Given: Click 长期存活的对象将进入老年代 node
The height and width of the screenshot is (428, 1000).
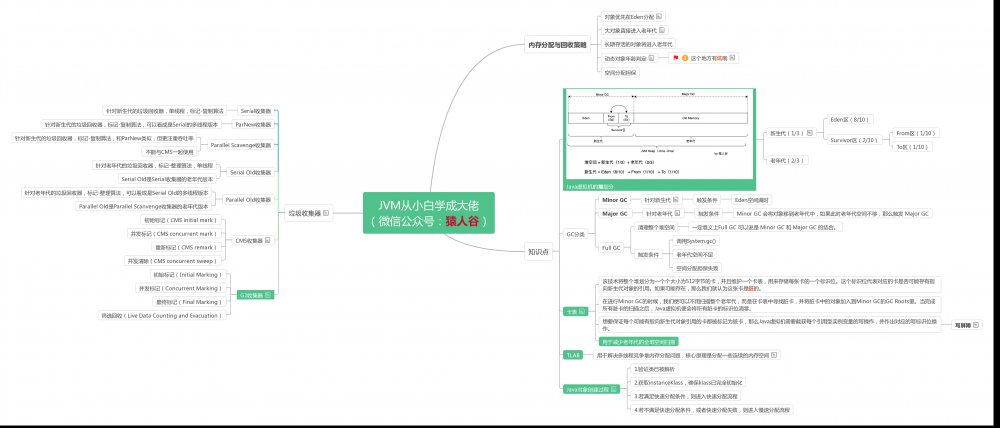Looking at the screenshot, I should (638, 44).
